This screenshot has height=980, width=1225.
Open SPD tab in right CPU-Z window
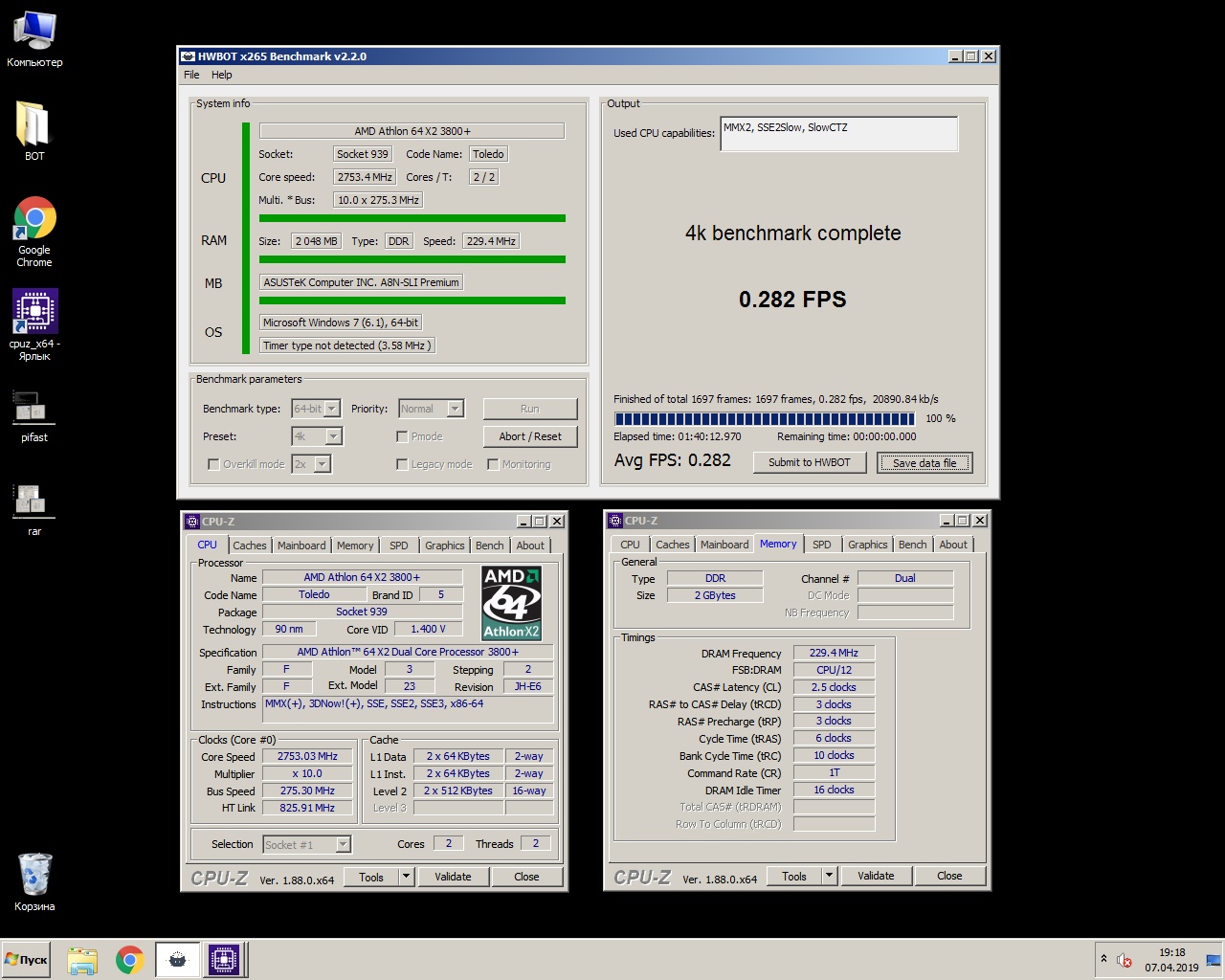tap(822, 545)
